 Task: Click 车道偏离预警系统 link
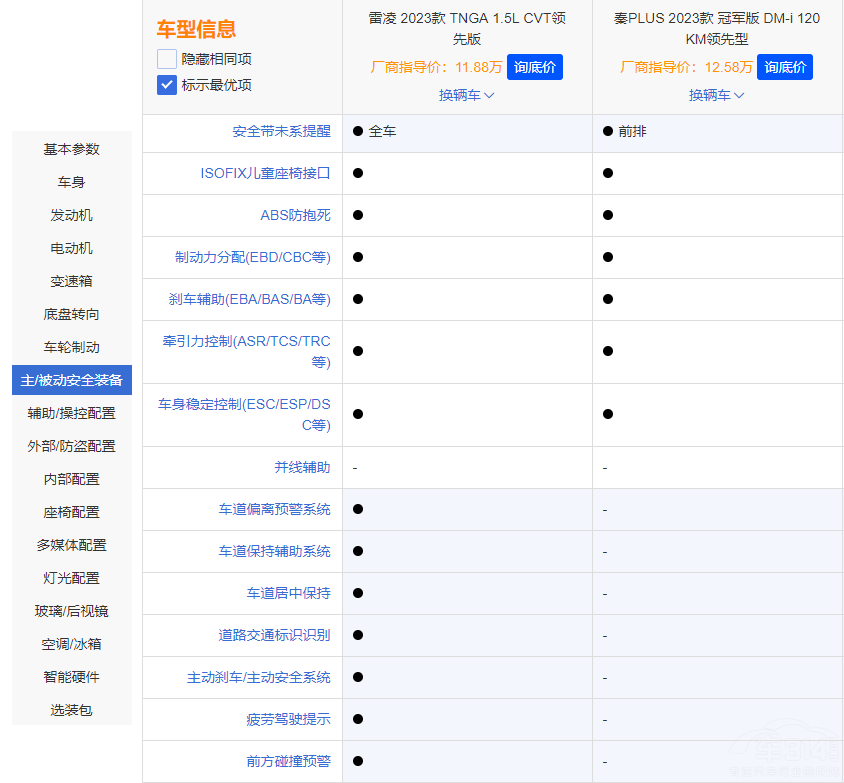(274, 509)
